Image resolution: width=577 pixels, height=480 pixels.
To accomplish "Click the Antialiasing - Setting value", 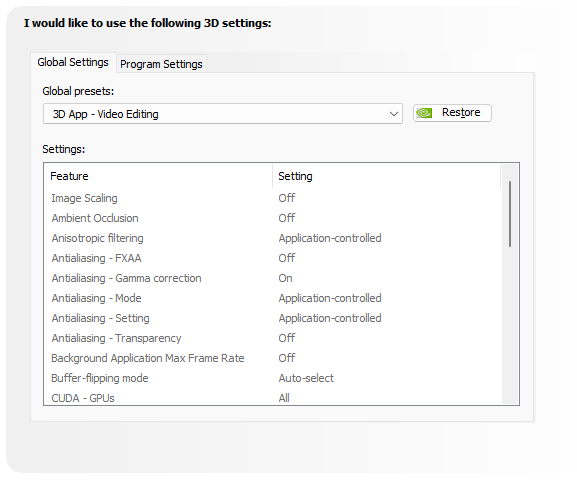I will coord(330,318).
